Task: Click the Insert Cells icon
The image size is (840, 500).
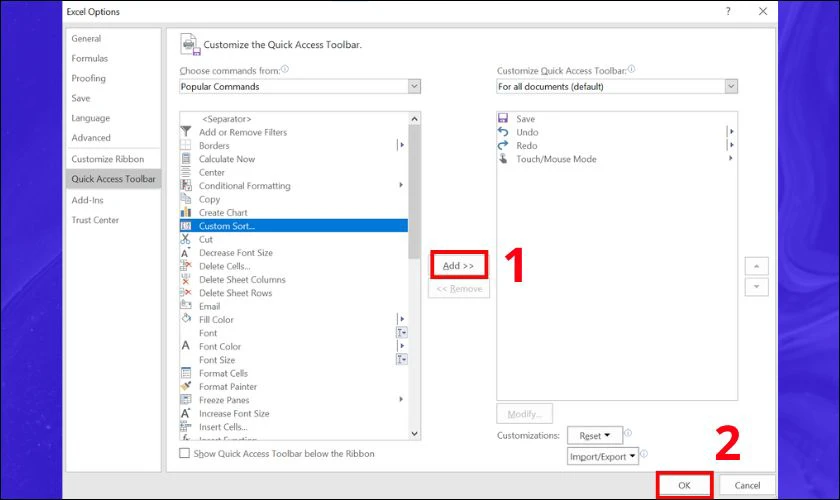Action: (x=186, y=427)
